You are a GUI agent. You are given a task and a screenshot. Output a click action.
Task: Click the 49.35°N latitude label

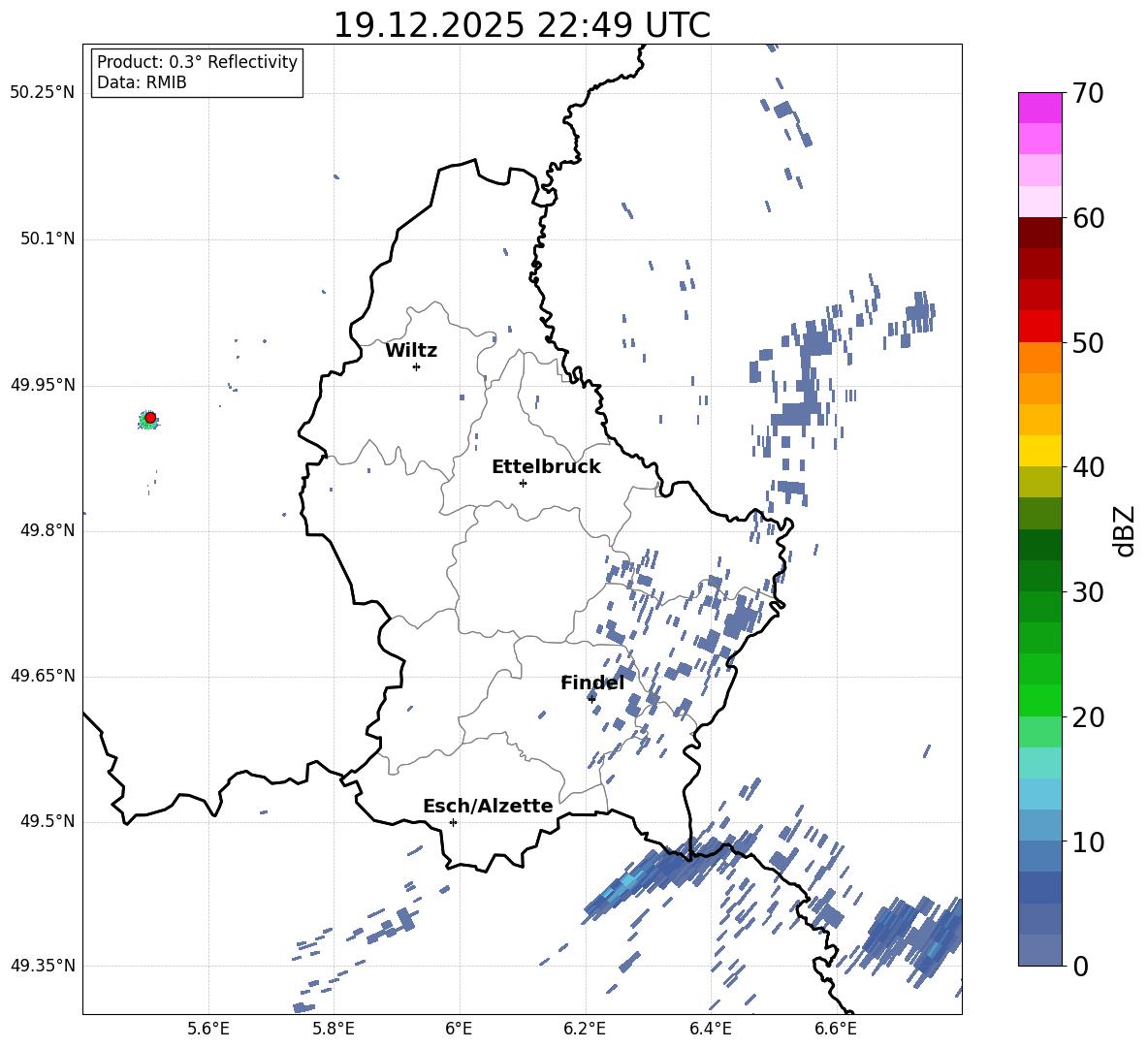pyautogui.click(x=43, y=966)
